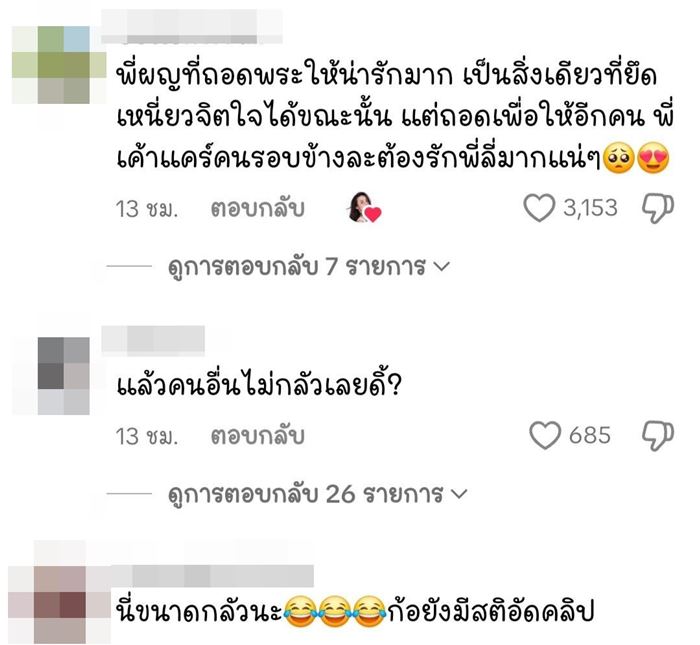Reply to the first comment via ตอบกลับ
700x645 pixels.
click(x=258, y=208)
